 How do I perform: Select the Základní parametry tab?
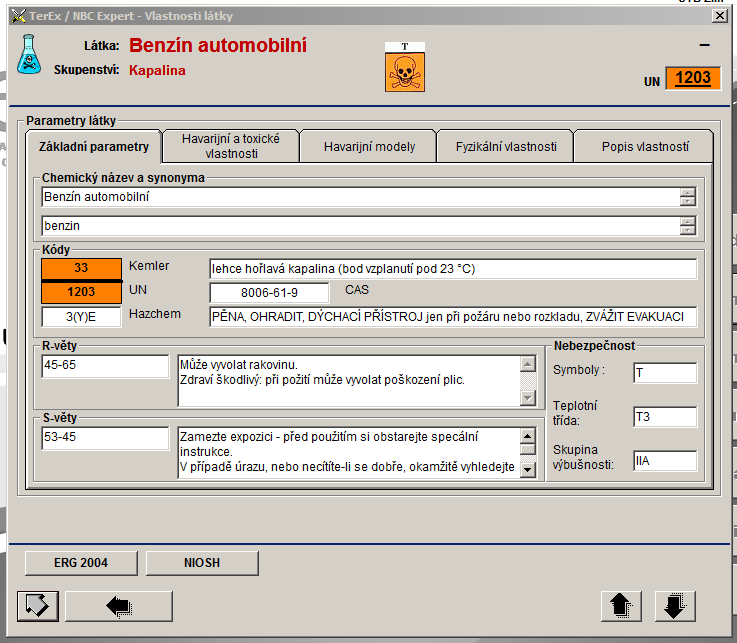coord(94,147)
